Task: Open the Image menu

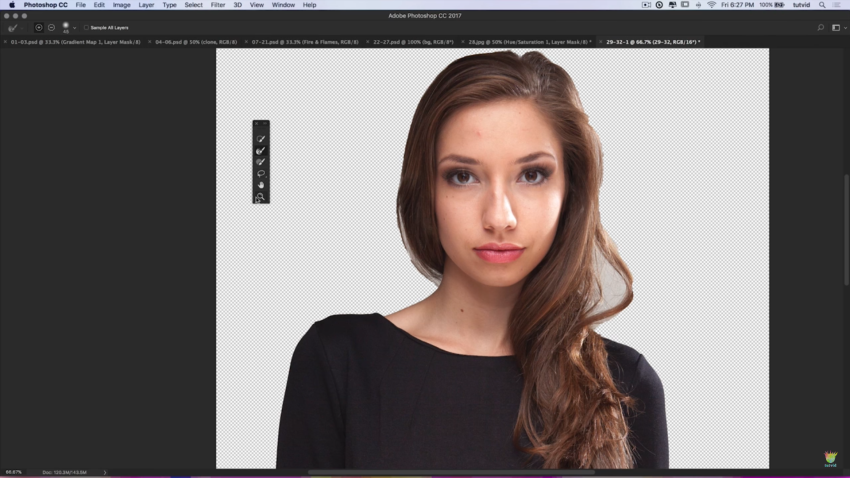Action: (121, 5)
